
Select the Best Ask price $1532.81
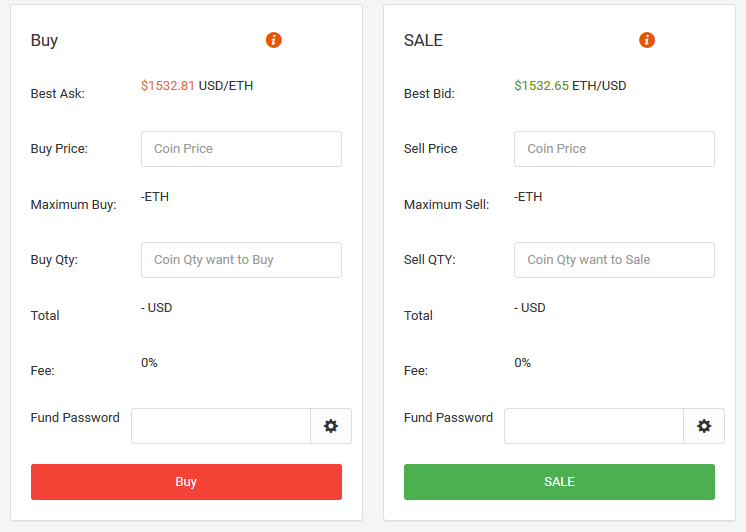[x=167, y=86]
